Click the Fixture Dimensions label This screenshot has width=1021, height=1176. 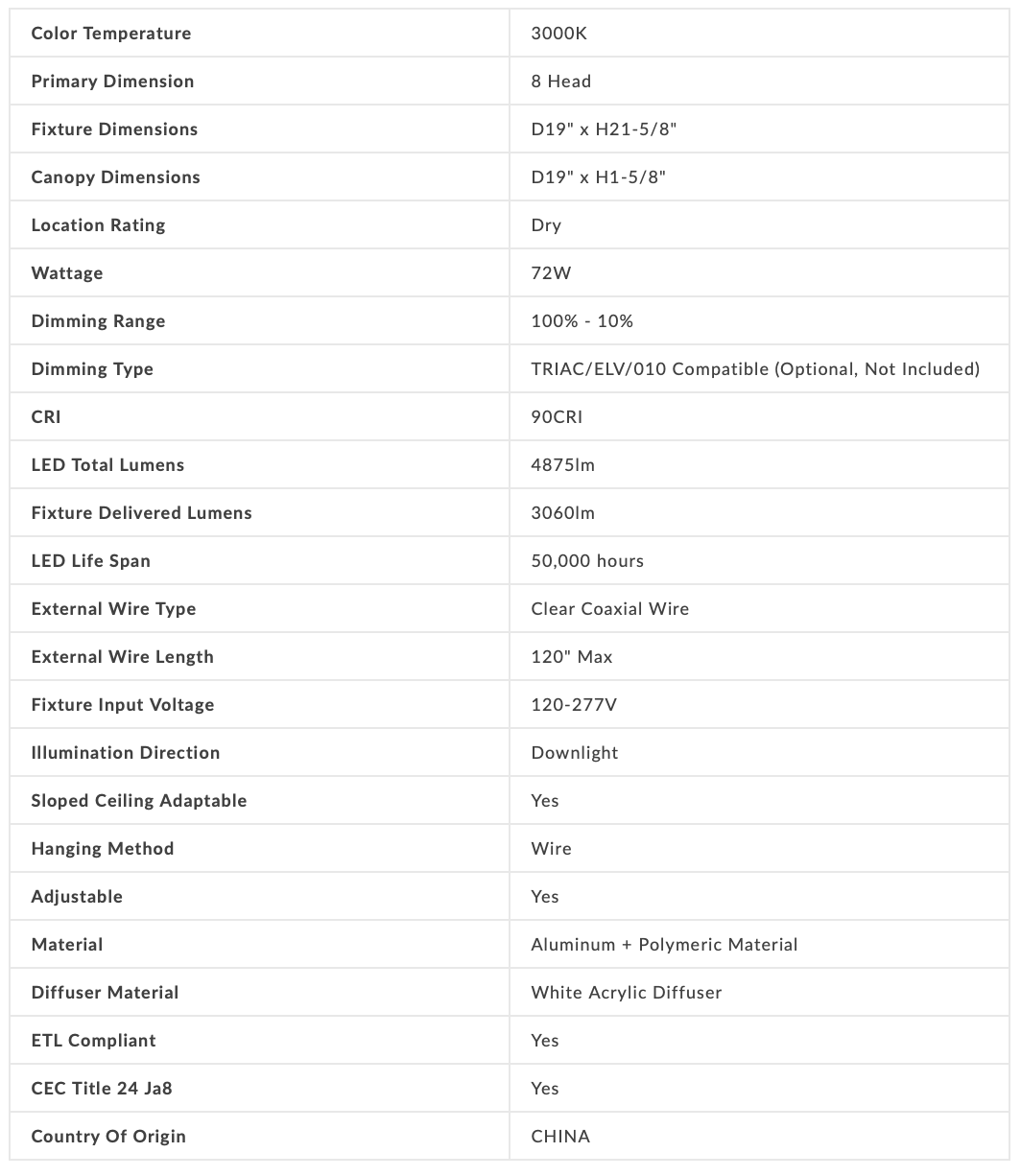pyautogui.click(x=114, y=129)
